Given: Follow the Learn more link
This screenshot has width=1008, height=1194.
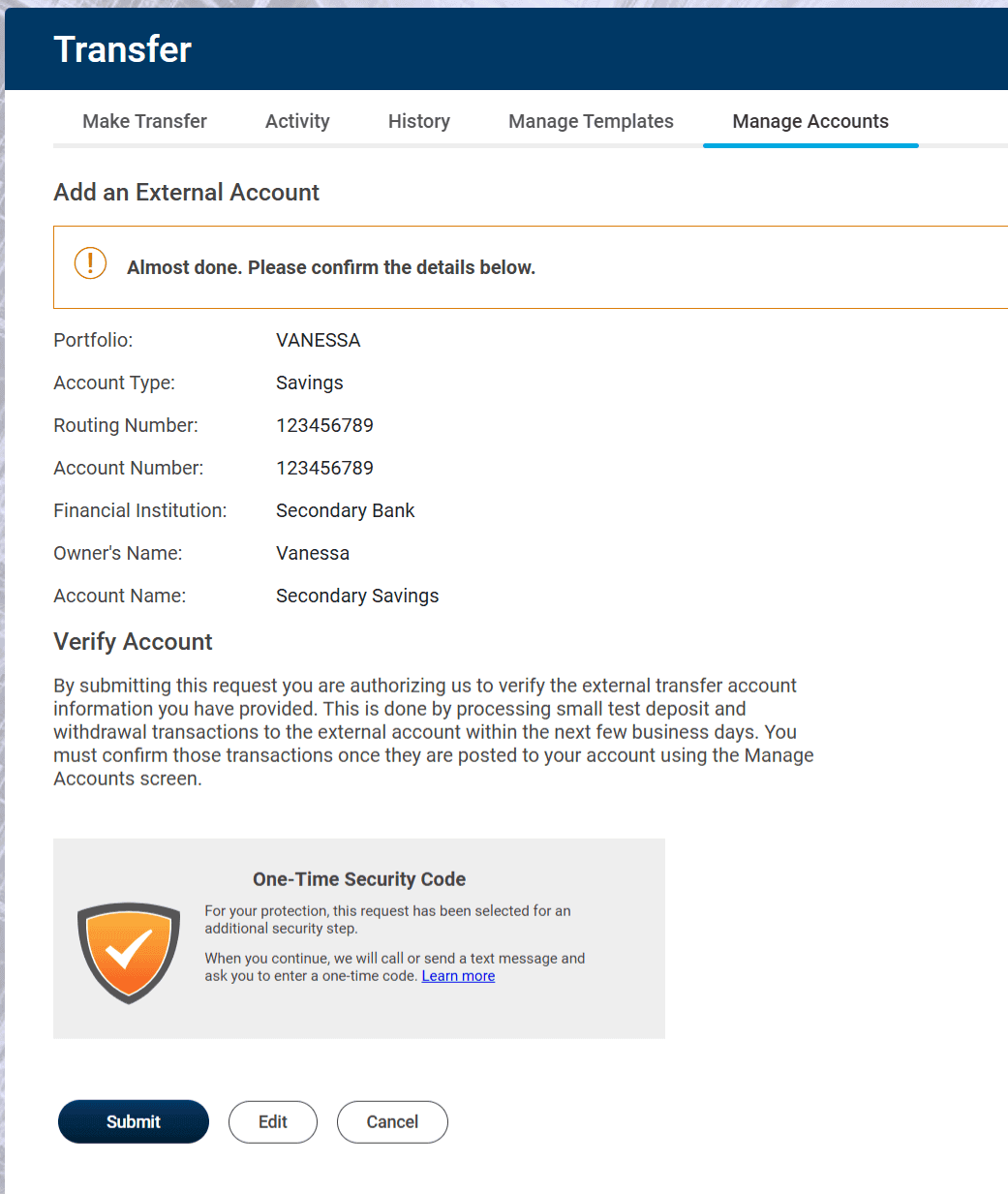Looking at the screenshot, I should pos(458,976).
